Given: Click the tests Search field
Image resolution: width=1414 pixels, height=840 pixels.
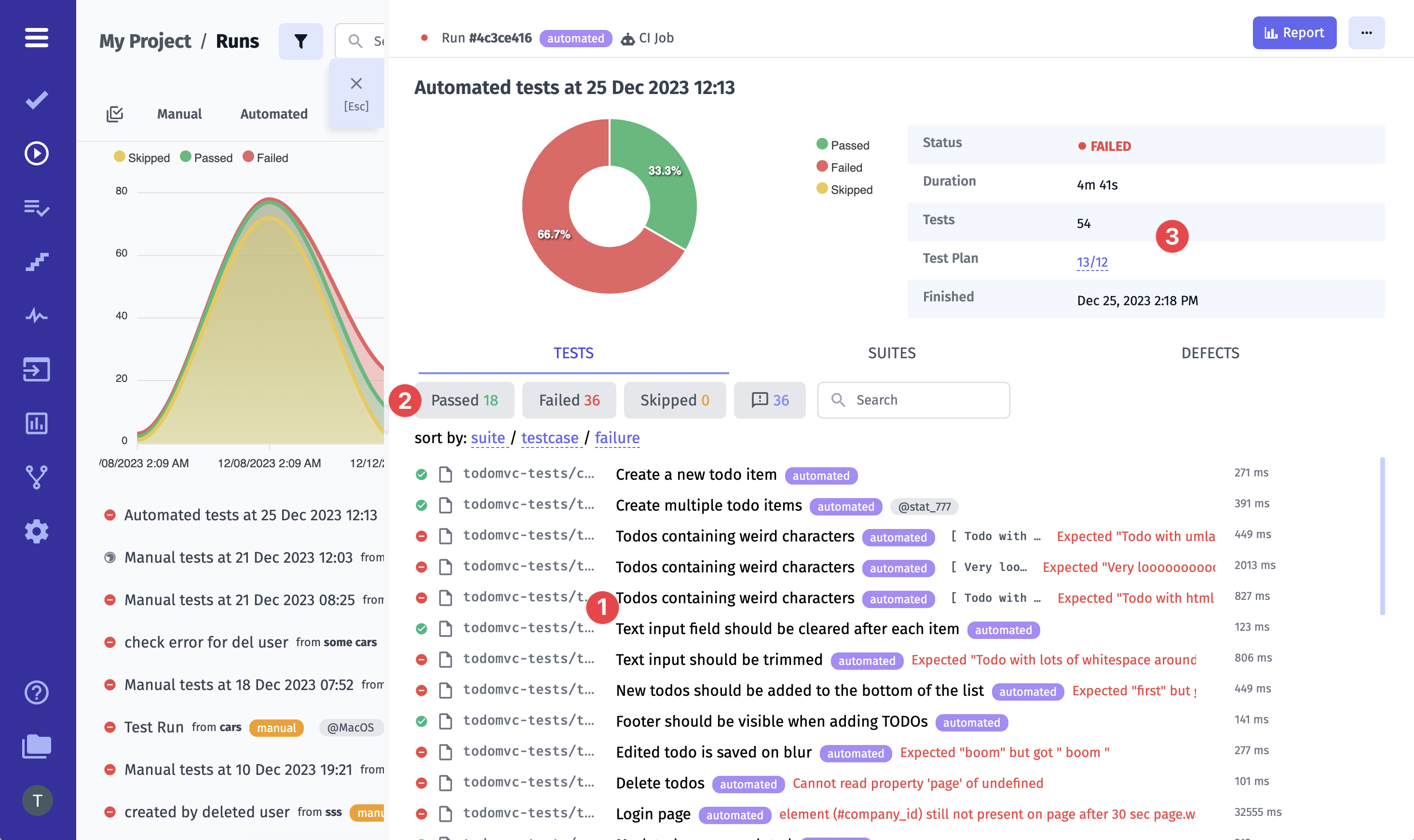Looking at the screenshot, I should point(913,400).
